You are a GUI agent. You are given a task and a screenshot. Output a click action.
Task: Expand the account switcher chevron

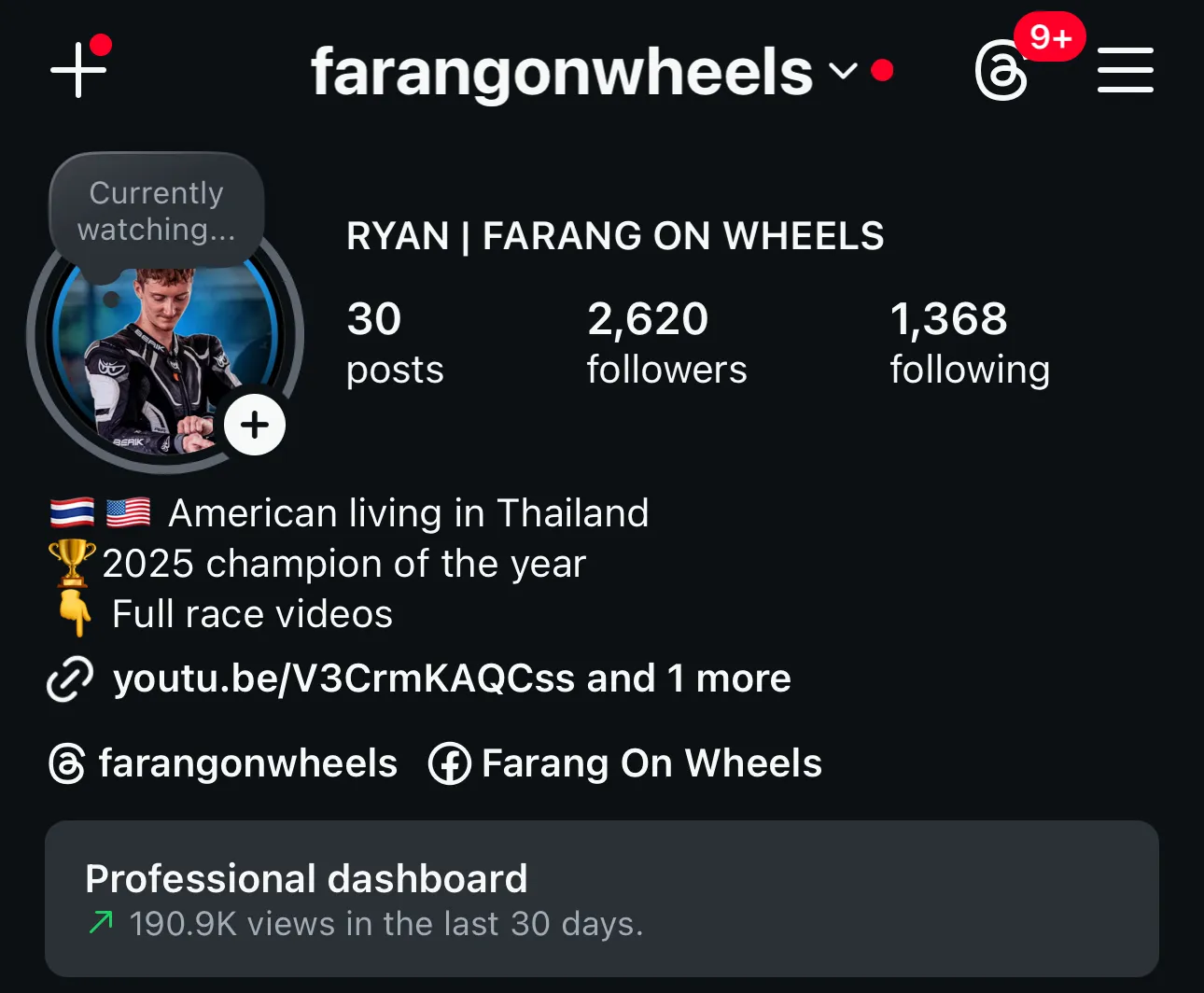pyautogui.click(x=843, y=71)
